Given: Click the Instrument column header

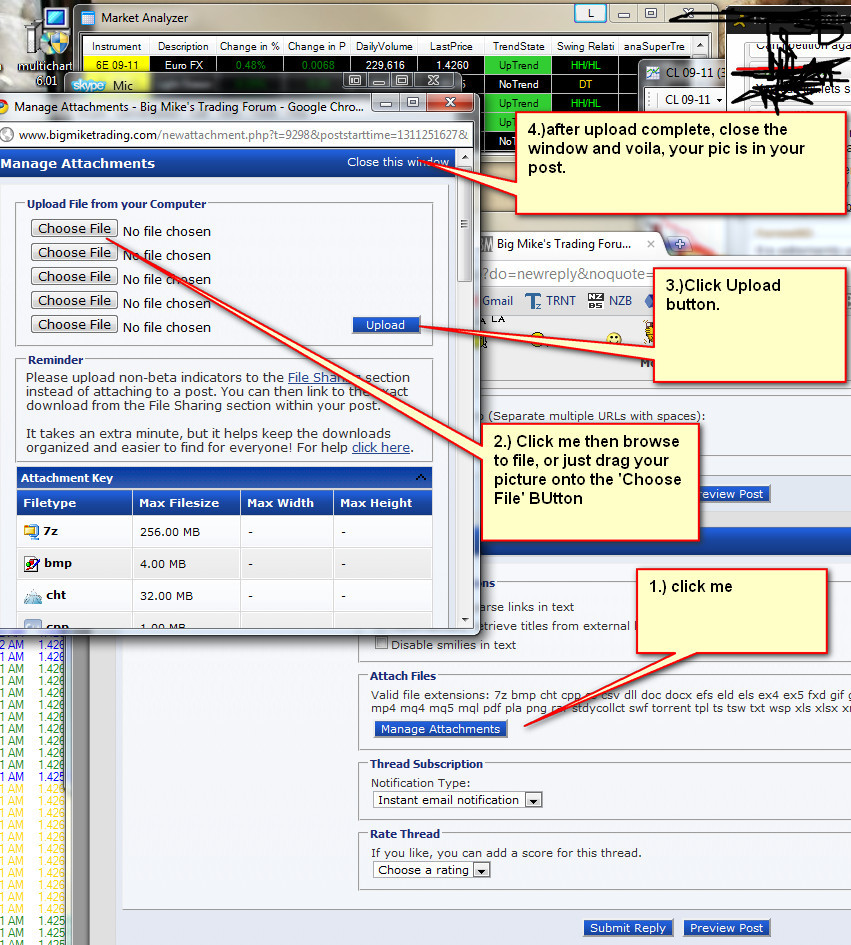Looking at the screenshot, I should click(x=116, y=46).
